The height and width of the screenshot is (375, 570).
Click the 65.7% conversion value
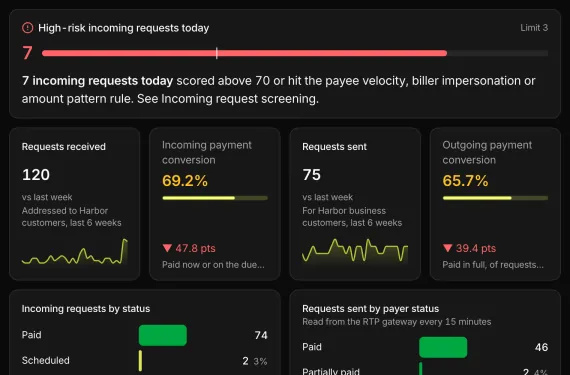(x=465, y=181)
